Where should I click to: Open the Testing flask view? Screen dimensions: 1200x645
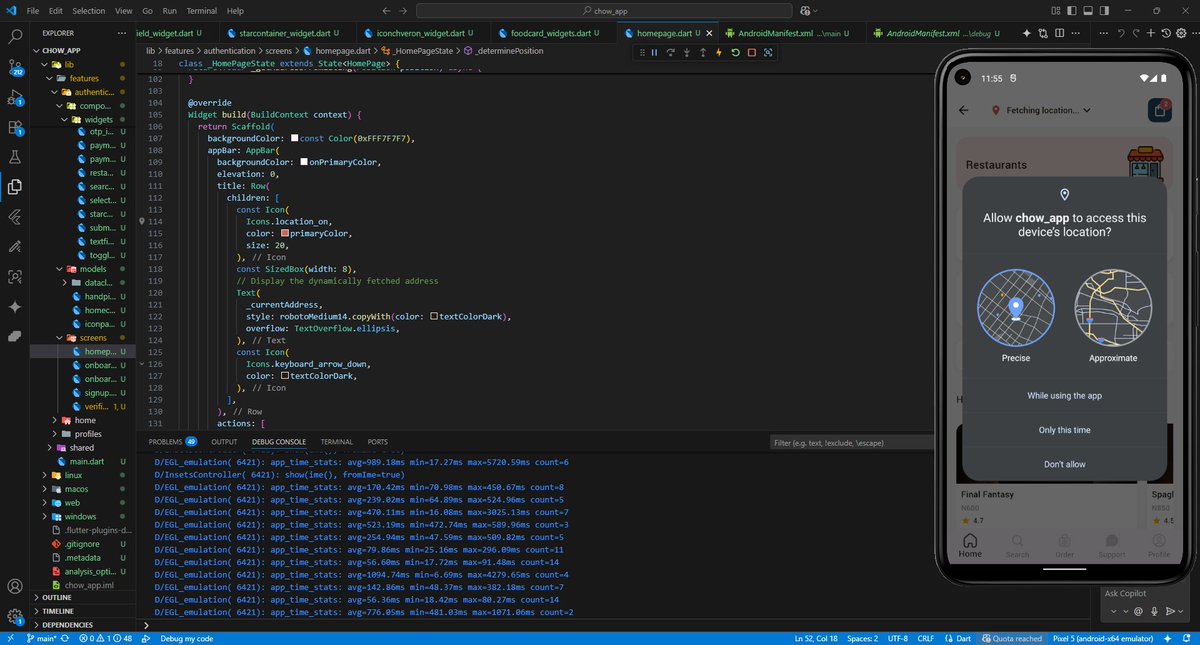(15, 157)
